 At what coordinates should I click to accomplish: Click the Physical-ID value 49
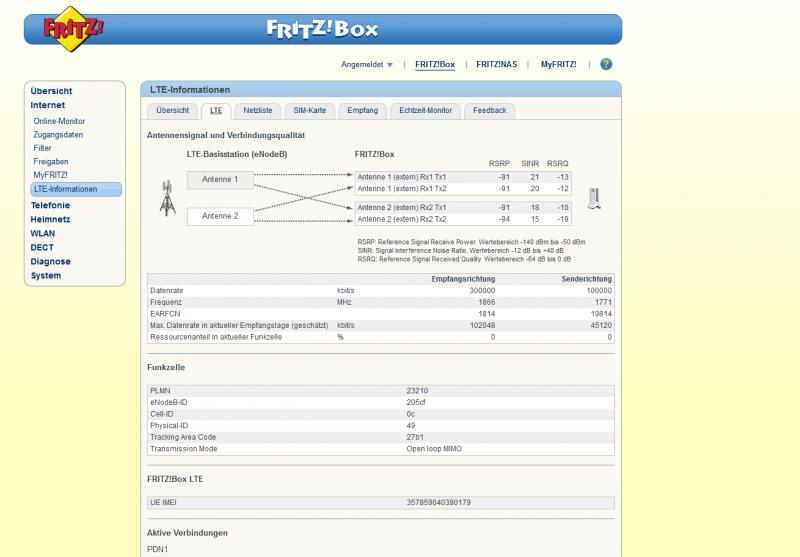[x=411, y=425]
